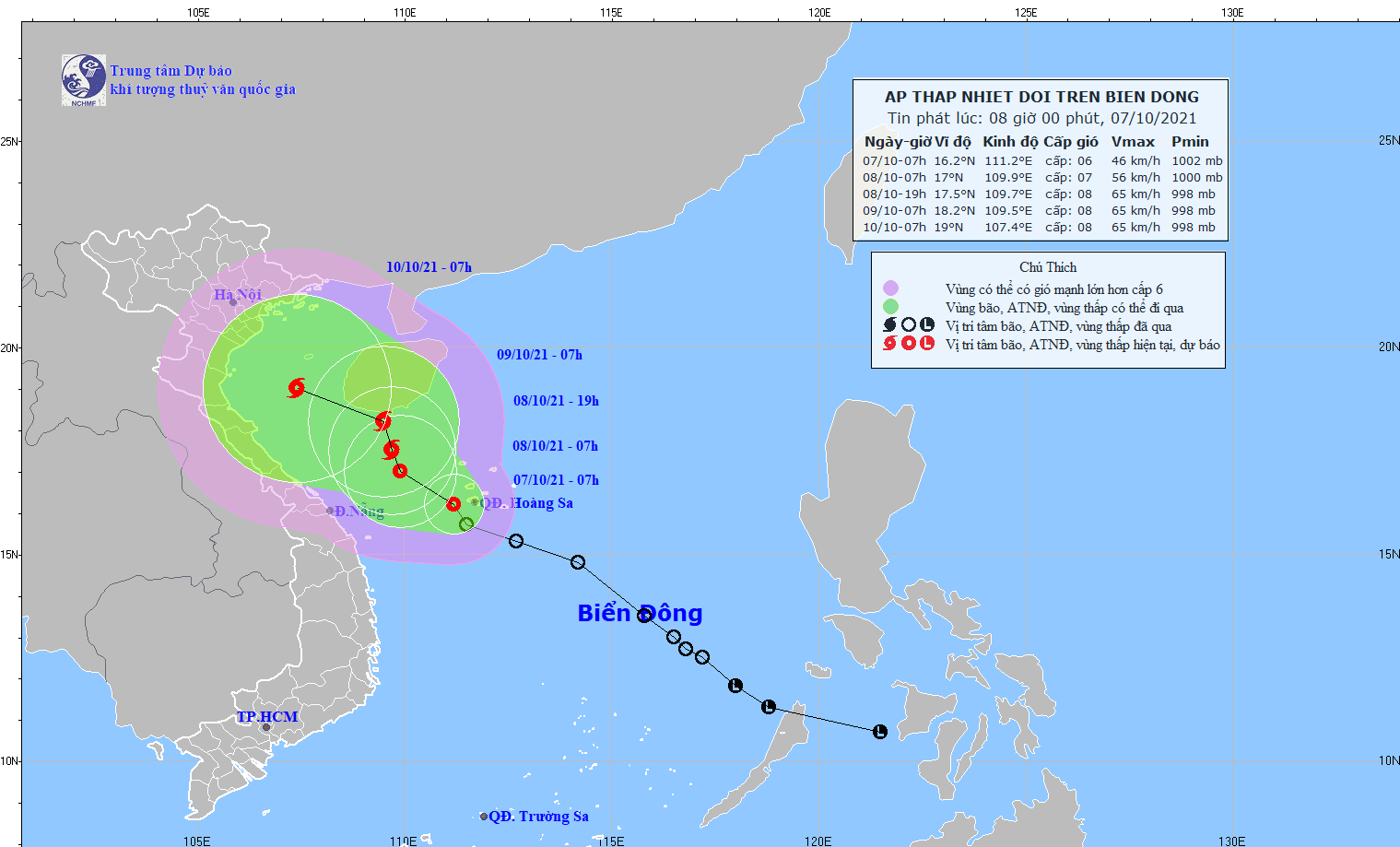Select the green storm-path zone legend swatch
The image size is (1400, 847).
(890, 307)
